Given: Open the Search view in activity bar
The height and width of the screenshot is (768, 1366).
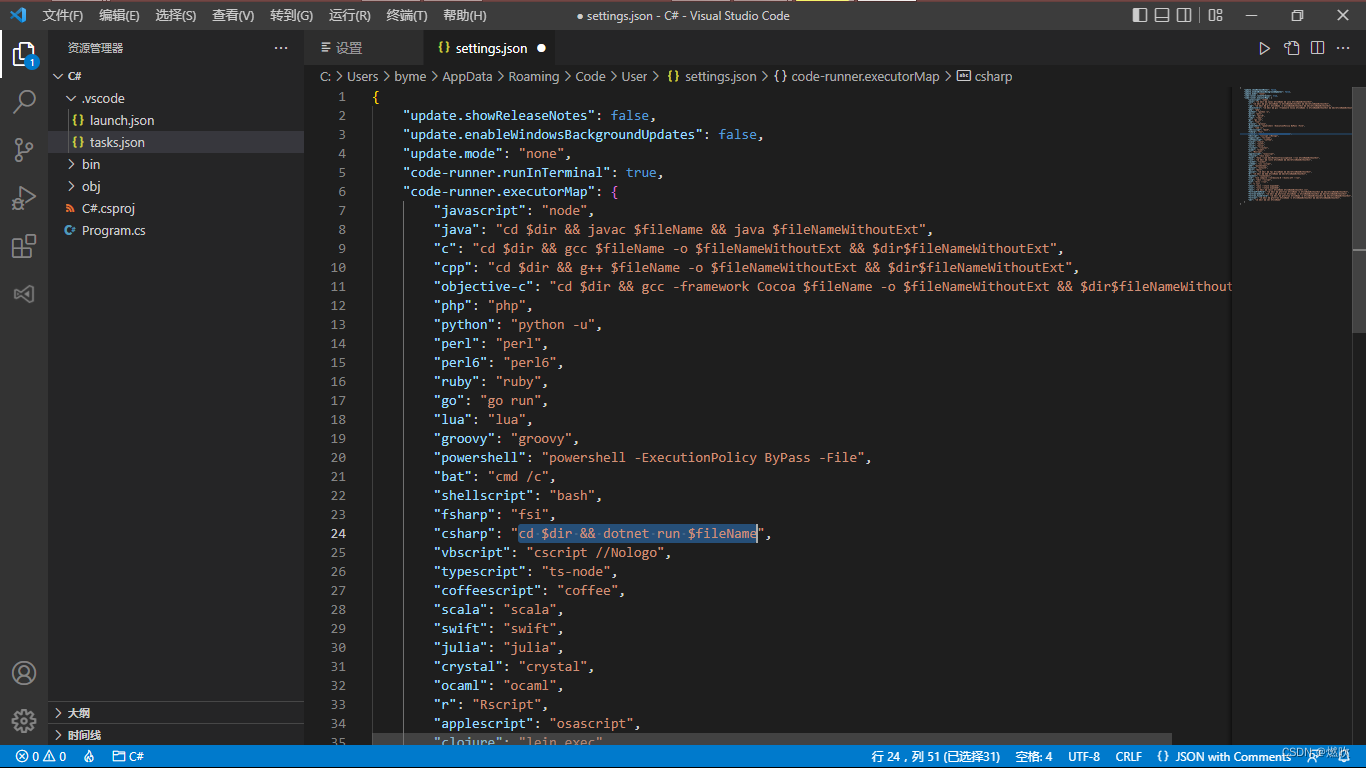Looking at the screenshot, I should pyautogui.click(x=24, y=102).
